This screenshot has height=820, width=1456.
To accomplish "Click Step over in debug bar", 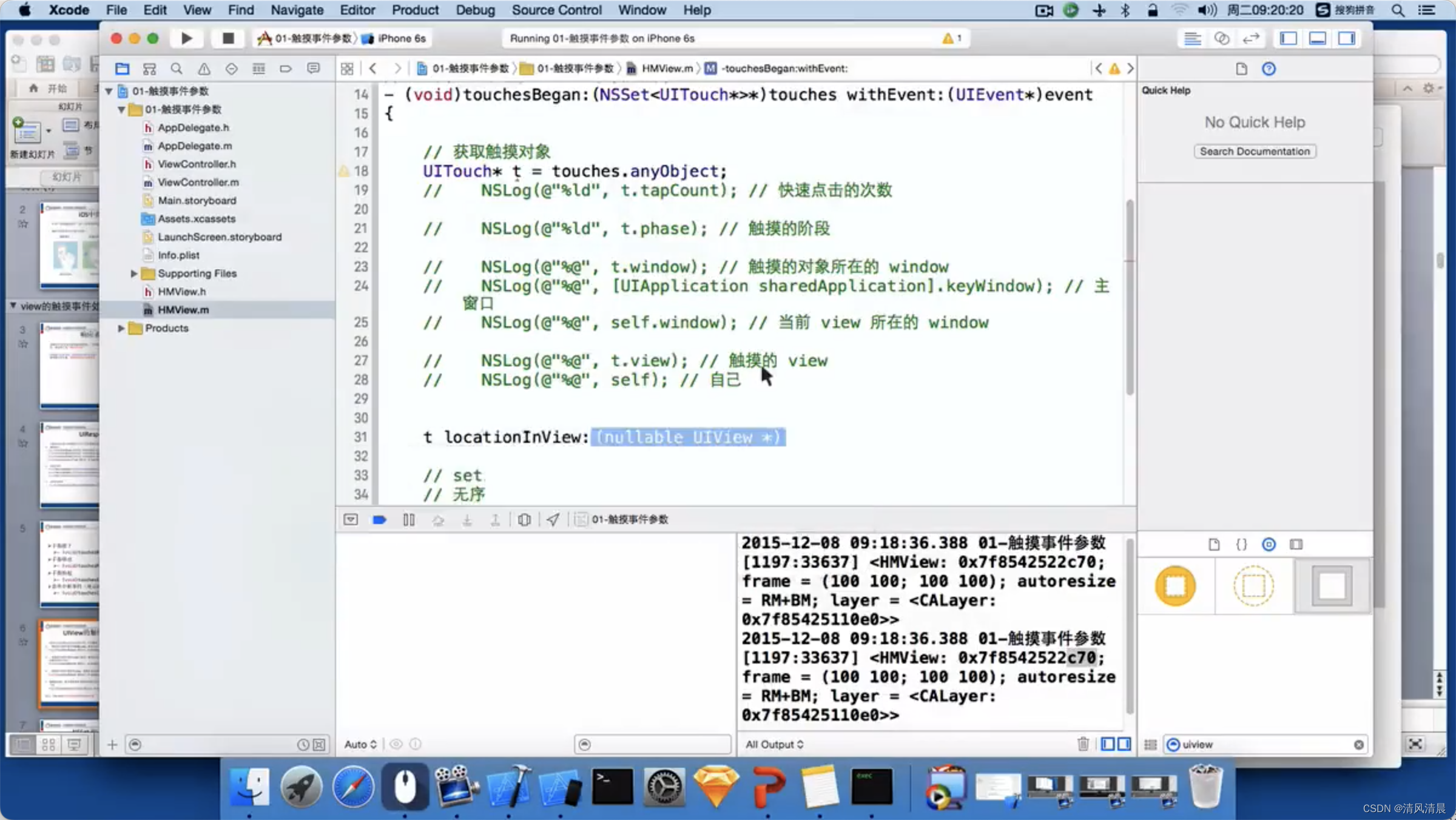I will click(x=438, y=520).
